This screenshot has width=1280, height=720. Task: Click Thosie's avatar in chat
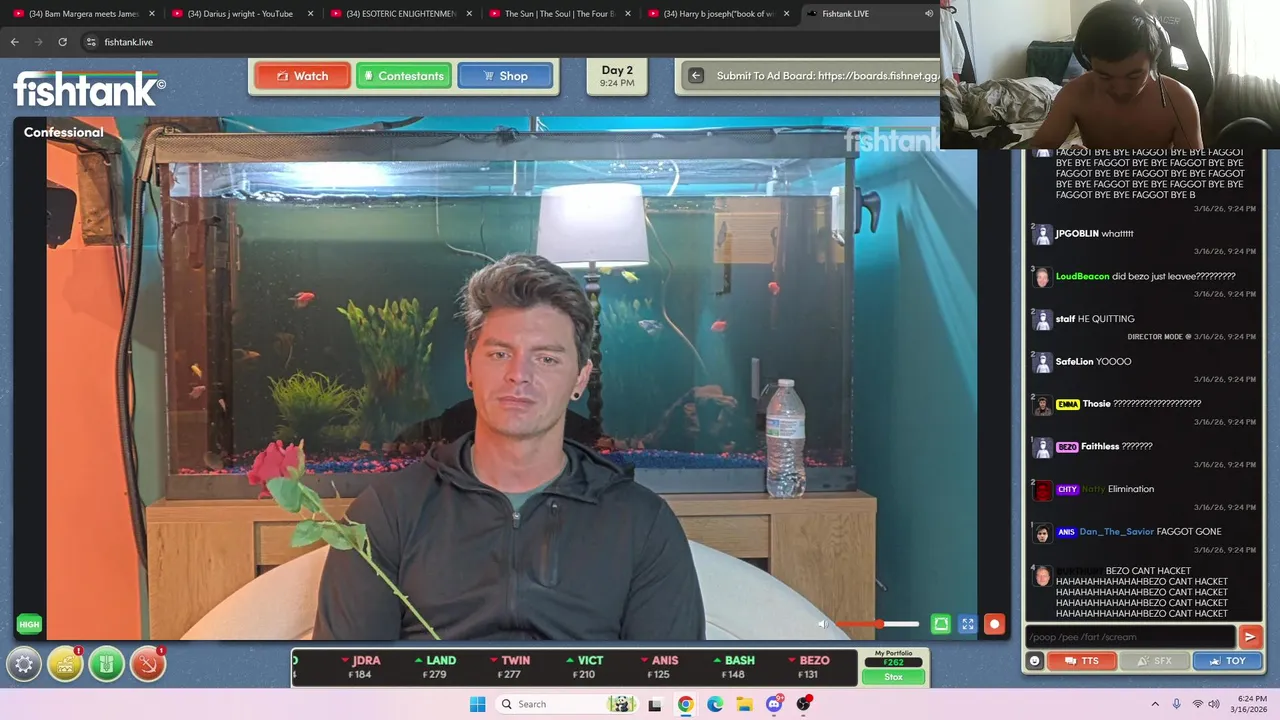[x=1043, y=406]
